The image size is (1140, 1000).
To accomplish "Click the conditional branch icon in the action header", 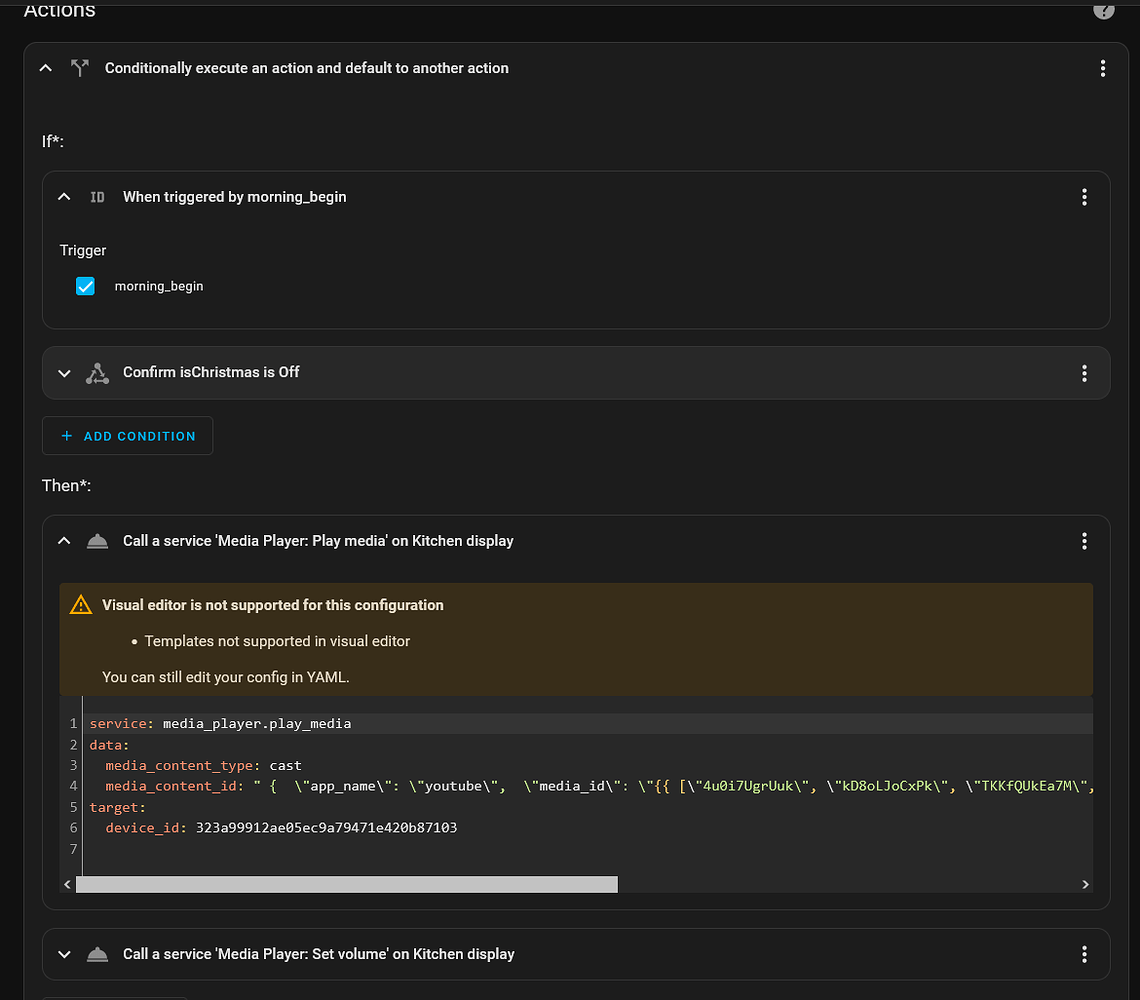I will [x=80, y=68].
